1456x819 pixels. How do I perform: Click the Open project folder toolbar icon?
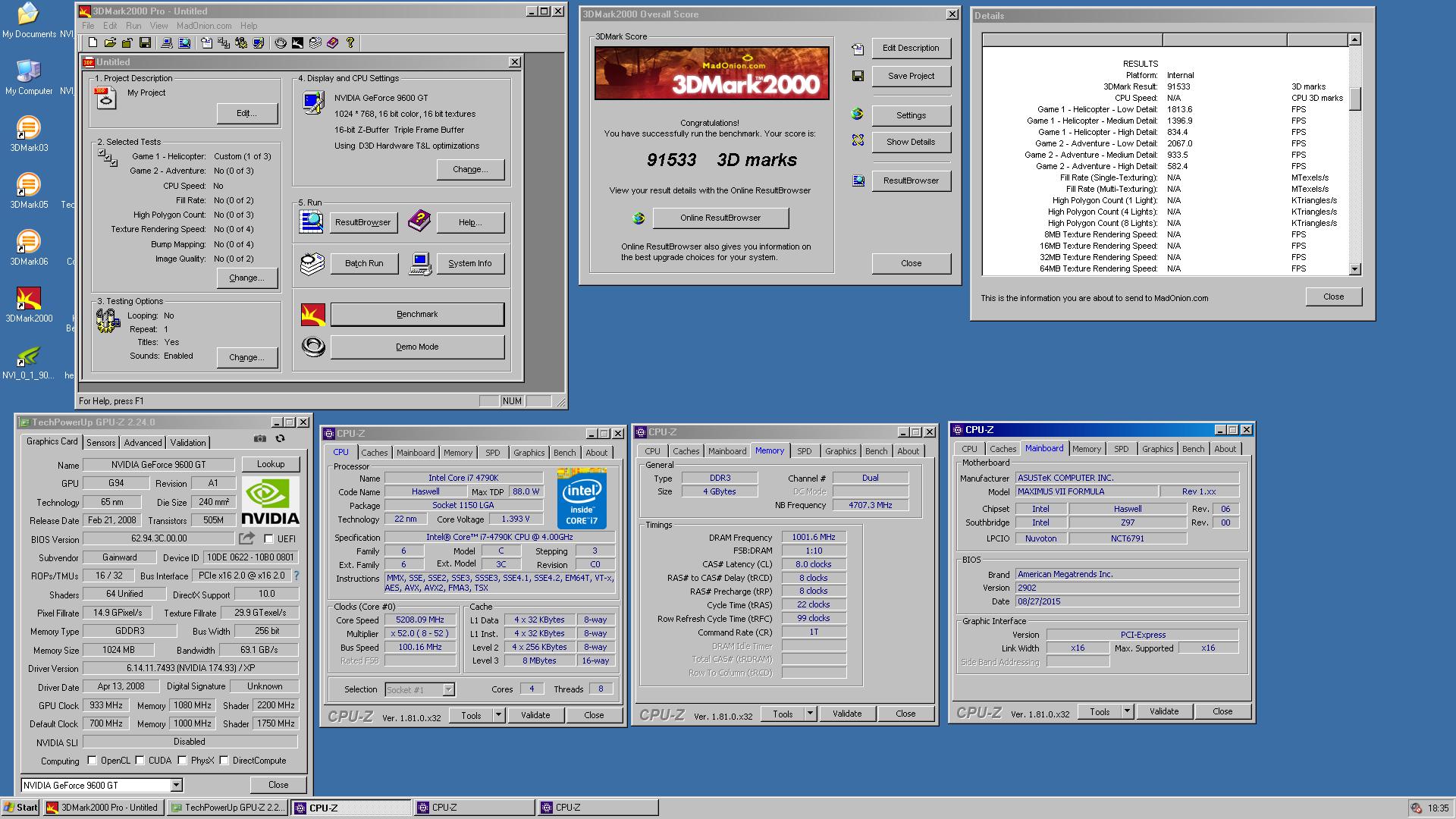(x=110, y=43)
